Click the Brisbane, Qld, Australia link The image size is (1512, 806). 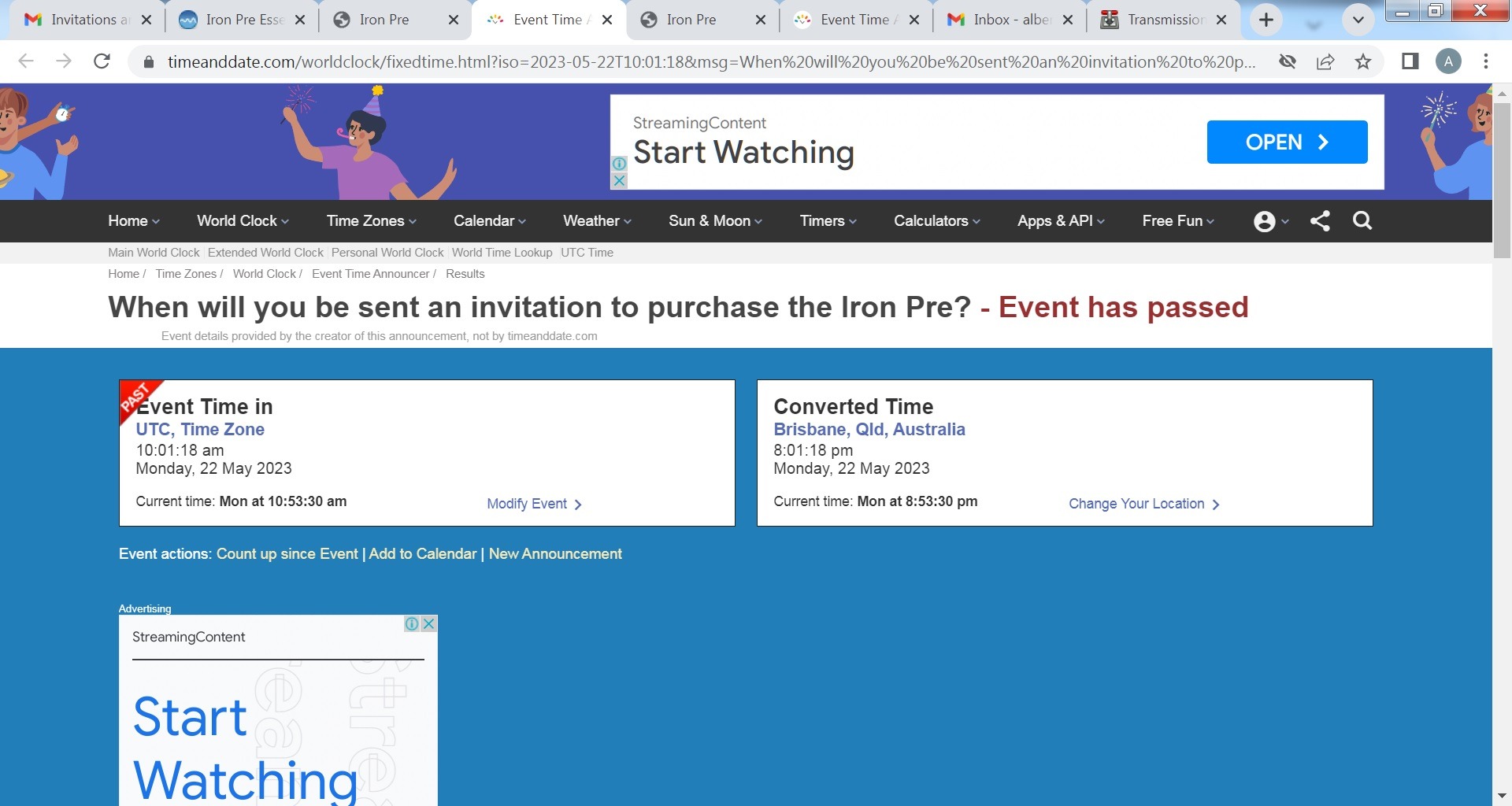869,430
